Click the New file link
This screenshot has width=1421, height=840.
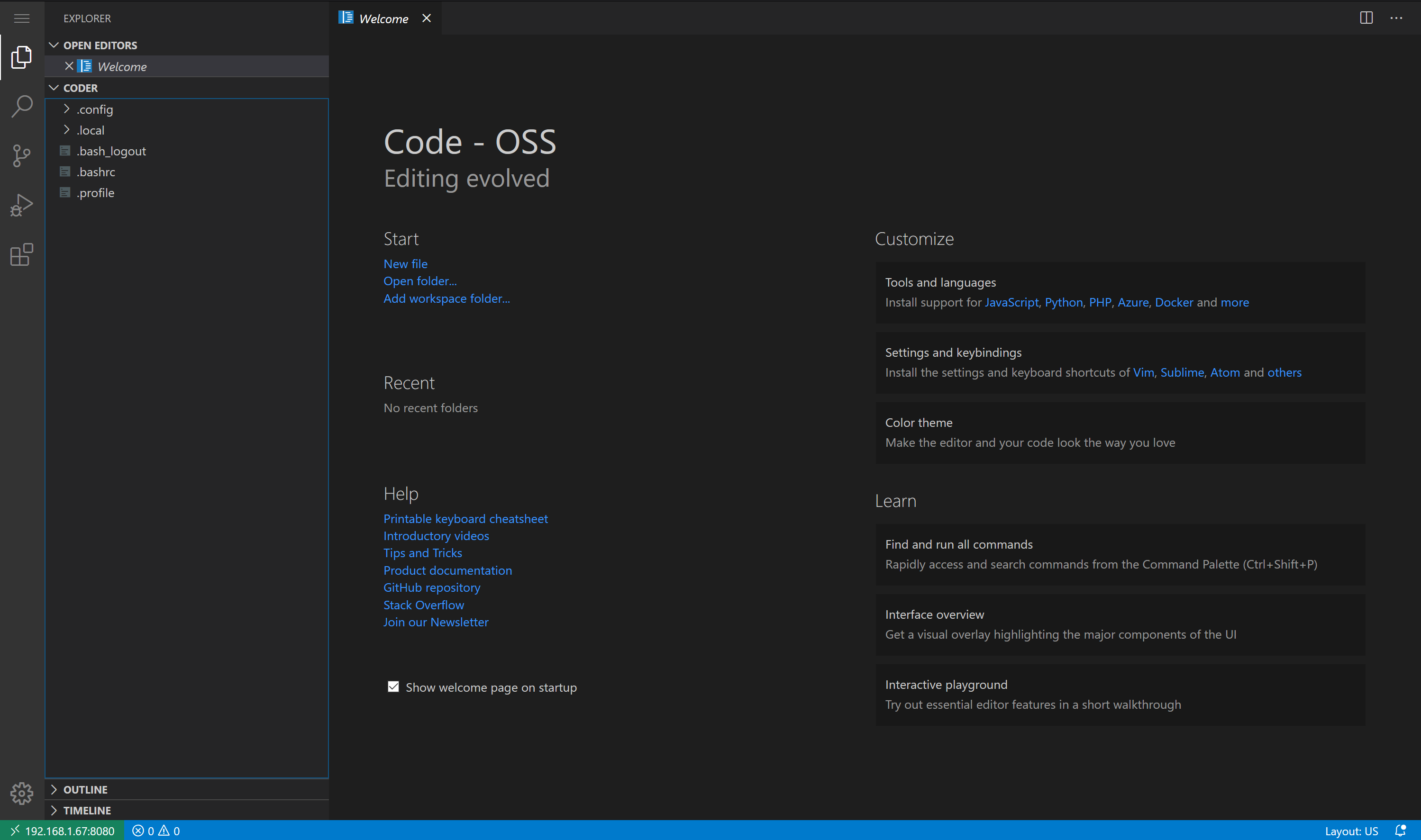(405, 263)
